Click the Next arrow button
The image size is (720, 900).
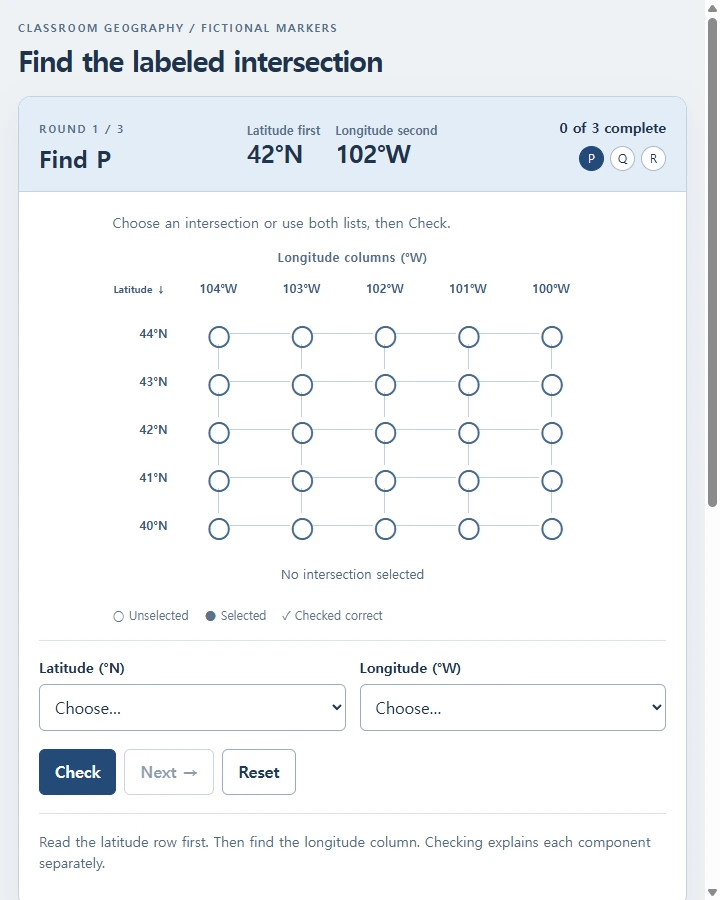click(x=169, y=772)
